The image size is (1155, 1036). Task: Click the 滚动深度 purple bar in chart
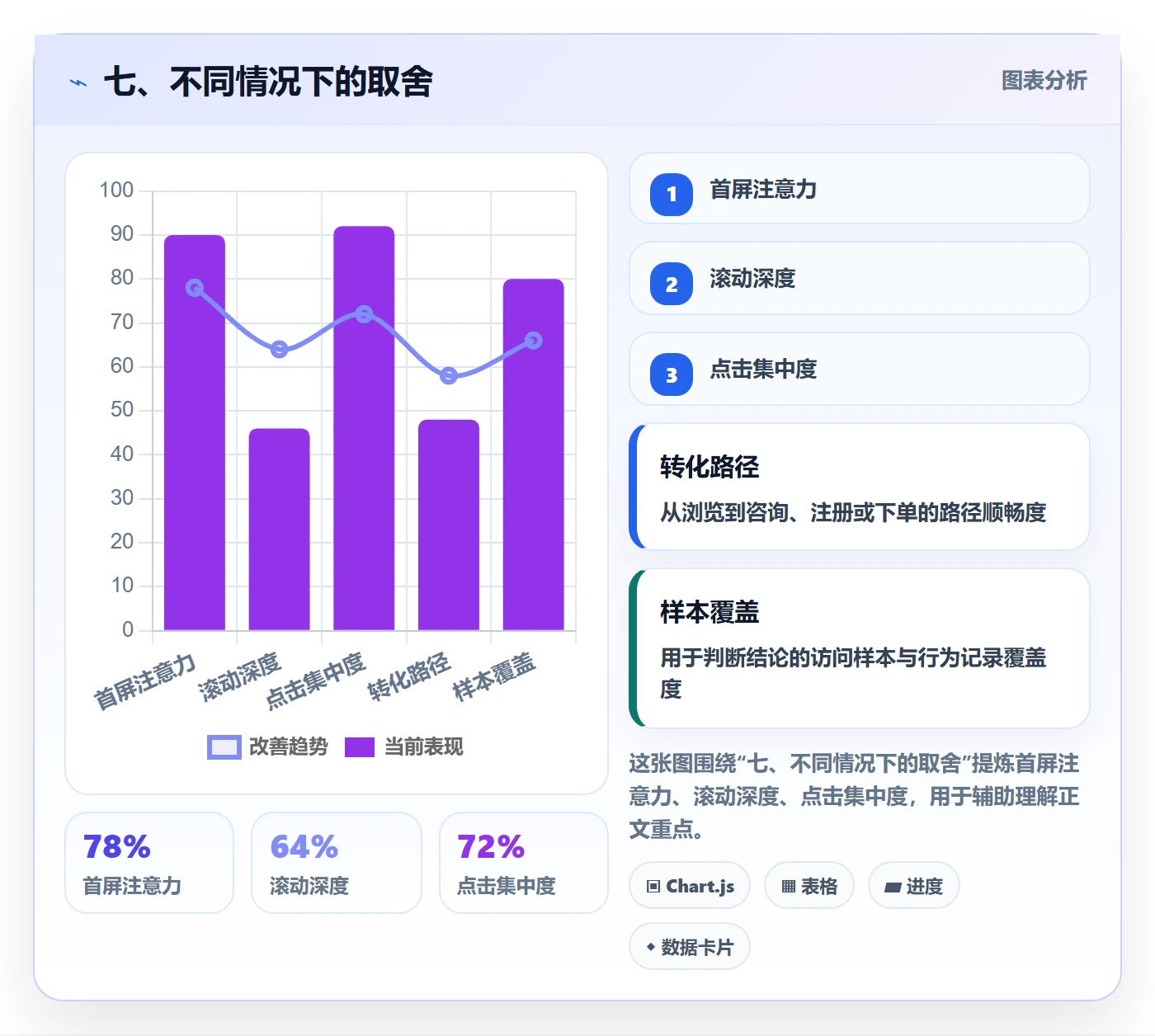point(280,530)
